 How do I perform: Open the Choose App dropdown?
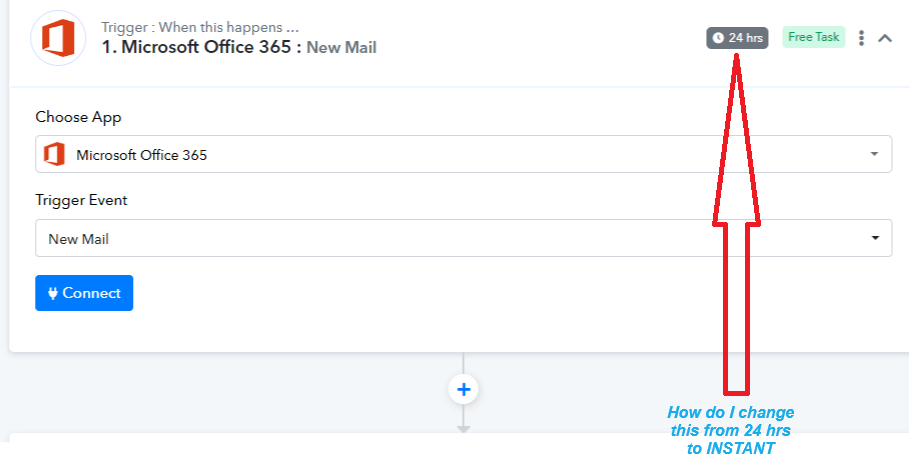point(463,154)
